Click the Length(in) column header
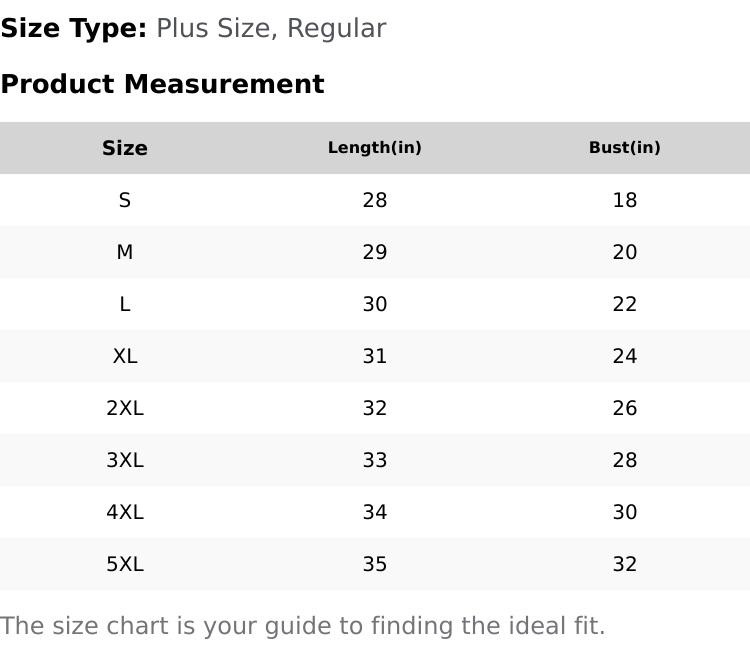 (375, 148)
